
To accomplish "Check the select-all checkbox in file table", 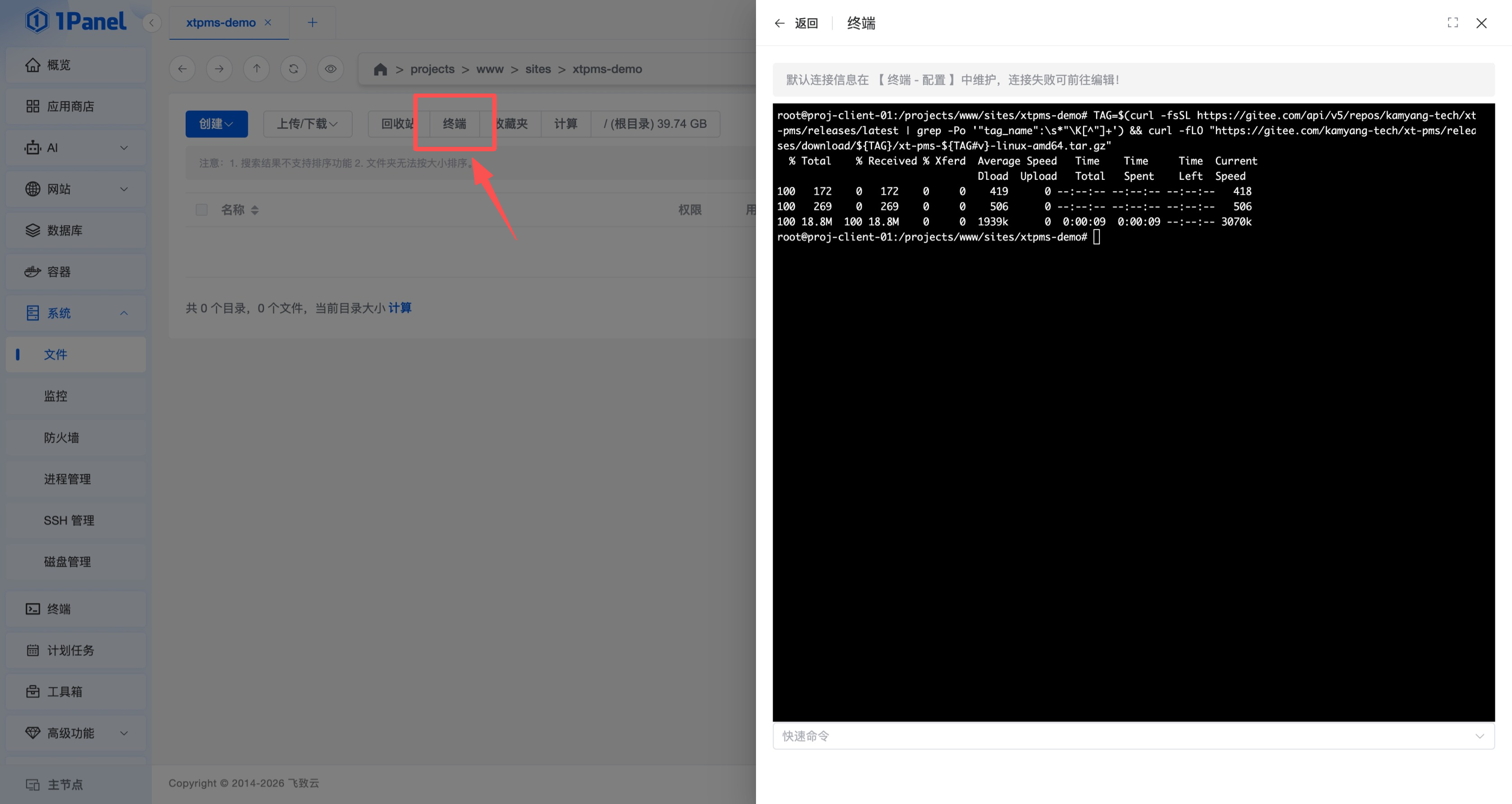I will [201, 210].
